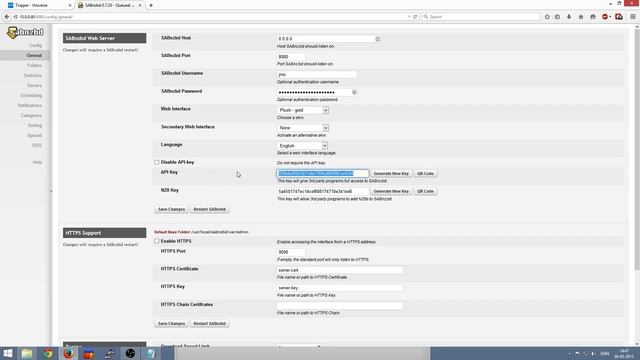640x360 pixels.
Task: Click the HTTPS Chain Certificates field
Action: click(x=340, y=305)
